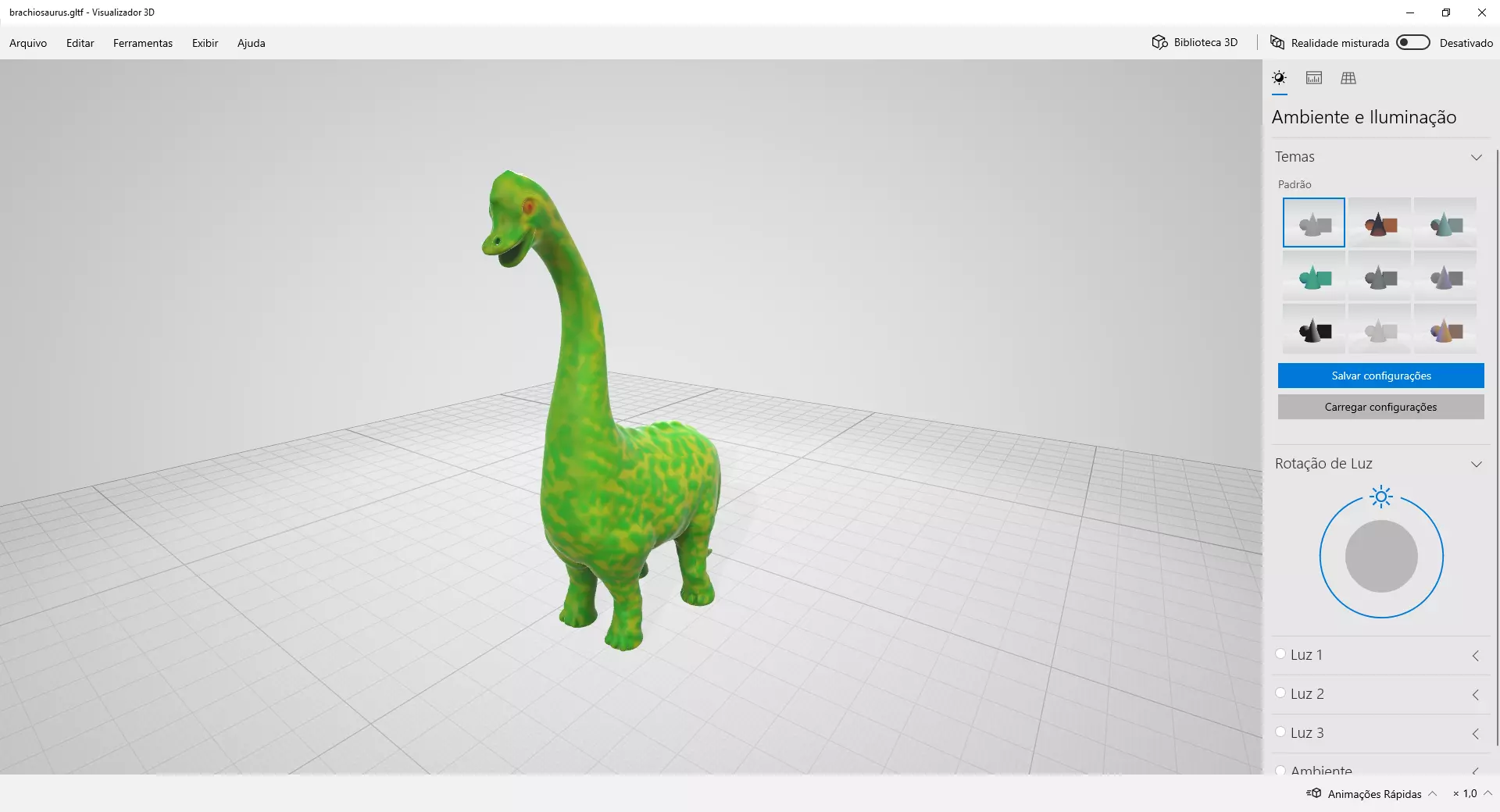Select the gold and brown shapes theme
Image resolution: width=1500 pixels, height=812 pixels.
1445,329
